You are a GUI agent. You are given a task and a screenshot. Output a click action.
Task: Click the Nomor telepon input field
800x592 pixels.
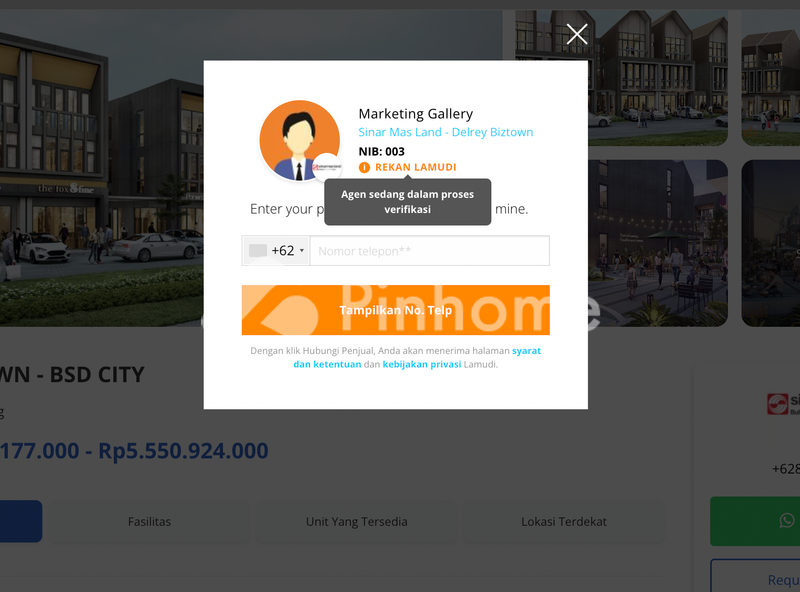click(x=429, y=251)
